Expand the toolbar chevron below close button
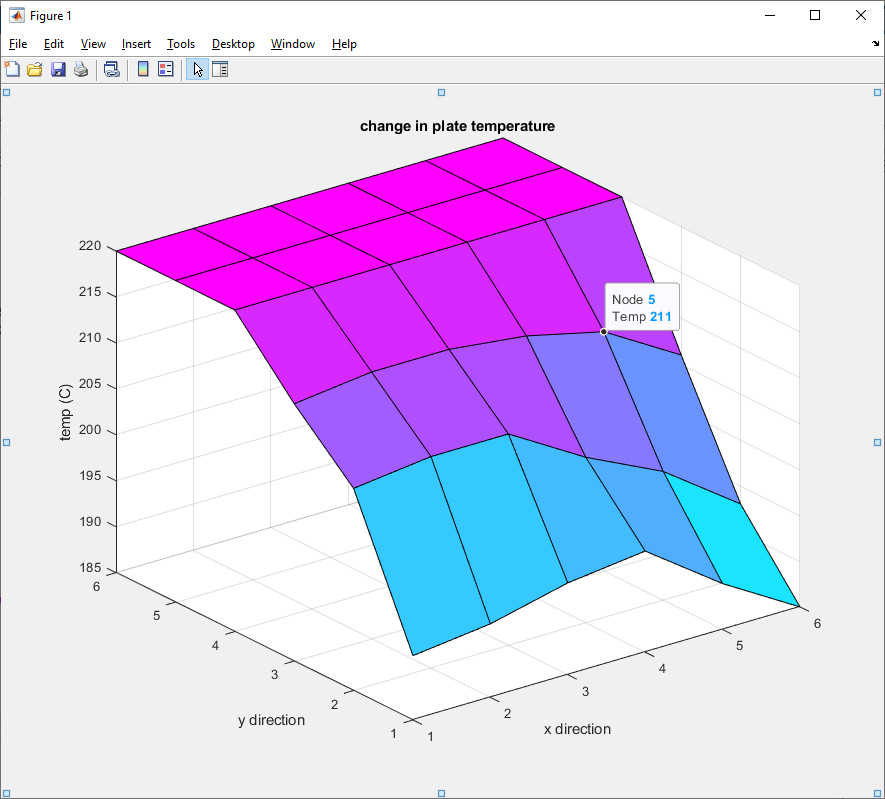 tap(875, 44)
